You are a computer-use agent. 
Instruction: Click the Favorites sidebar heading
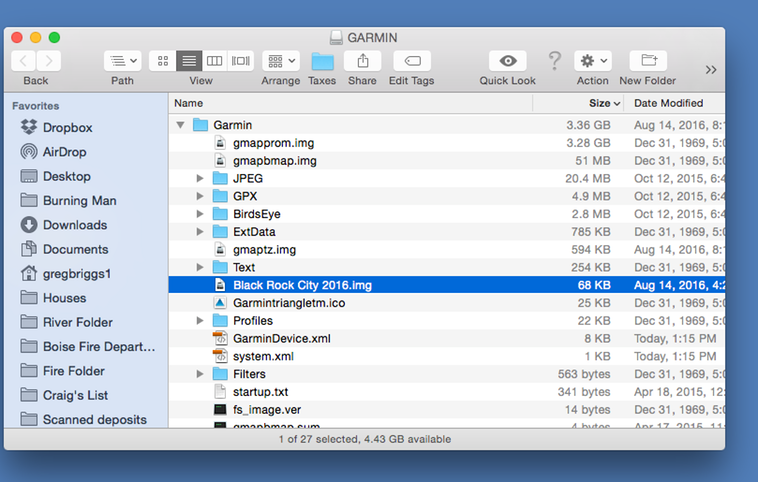[x=36, y=106]
